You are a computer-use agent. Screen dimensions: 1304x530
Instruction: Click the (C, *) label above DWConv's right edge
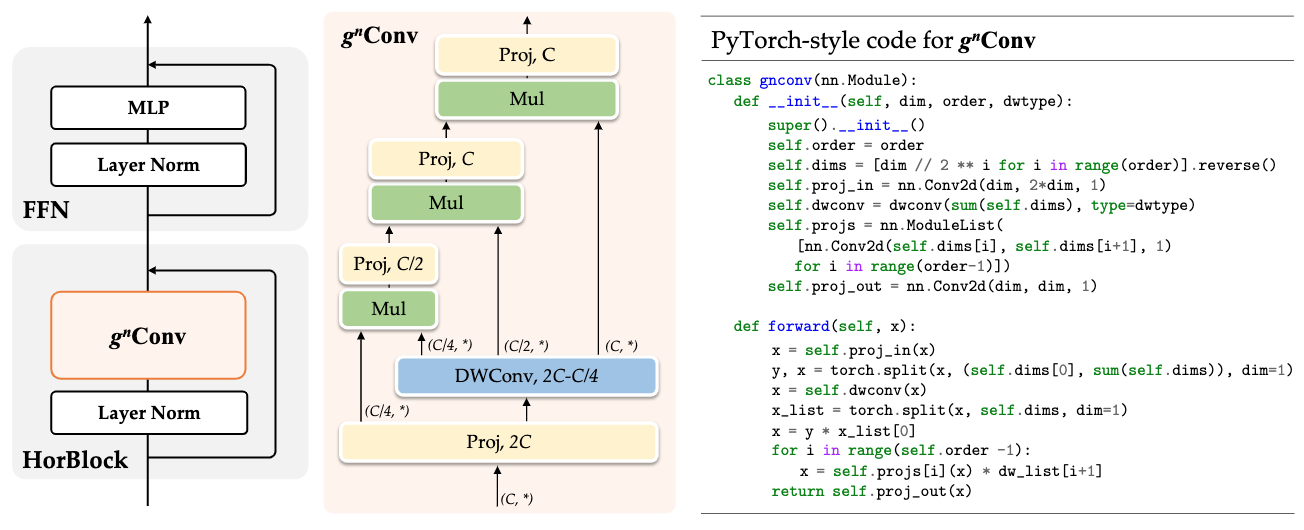tap(623, 345)
